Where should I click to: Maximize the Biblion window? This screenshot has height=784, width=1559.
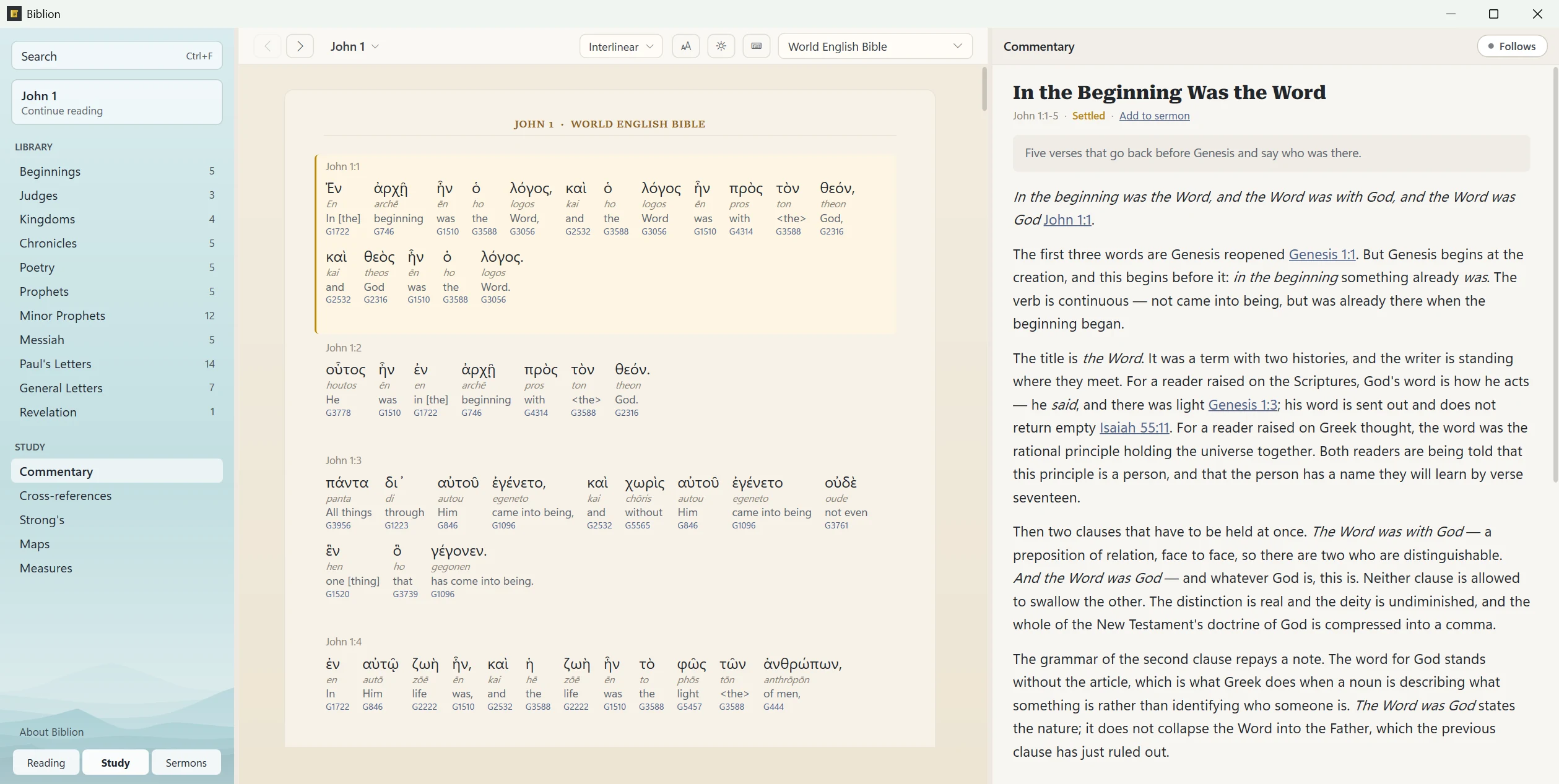(1493, 14)
